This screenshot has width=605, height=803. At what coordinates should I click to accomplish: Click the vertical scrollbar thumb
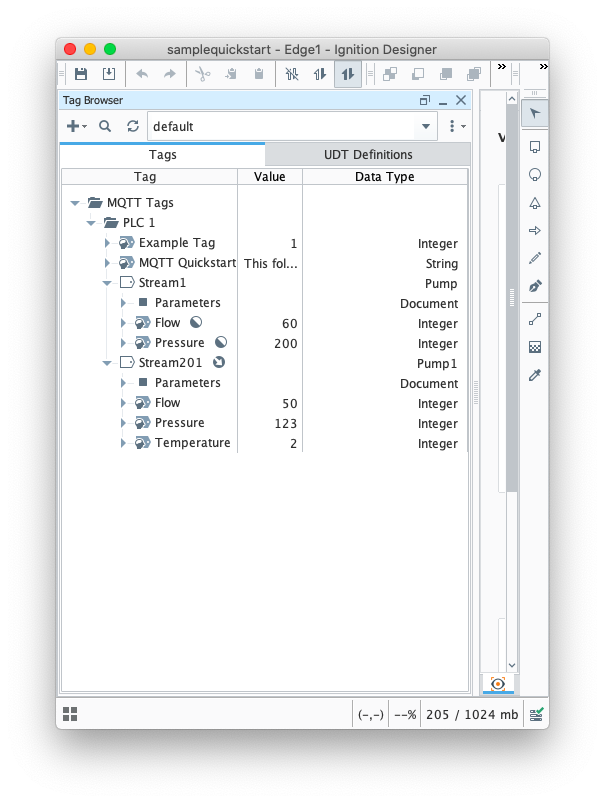[512, 298]
